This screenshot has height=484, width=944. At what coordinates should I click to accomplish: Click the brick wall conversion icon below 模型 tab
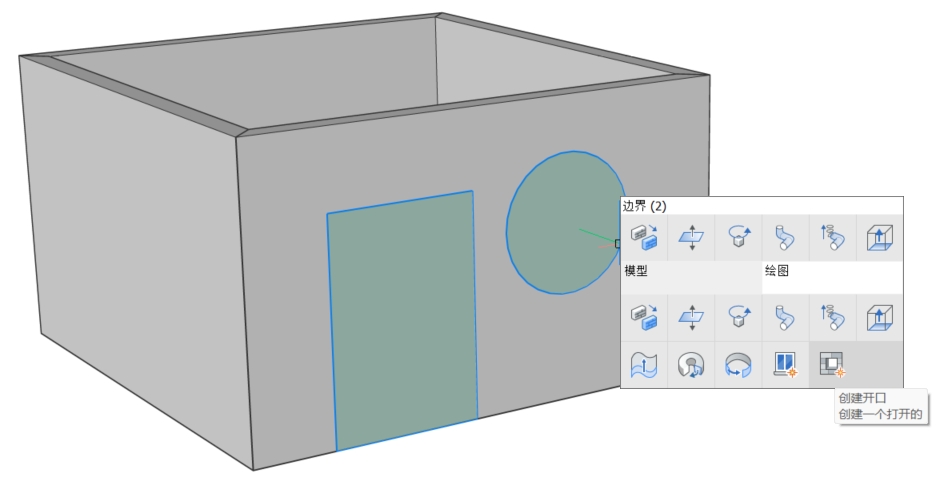point(644,317)
